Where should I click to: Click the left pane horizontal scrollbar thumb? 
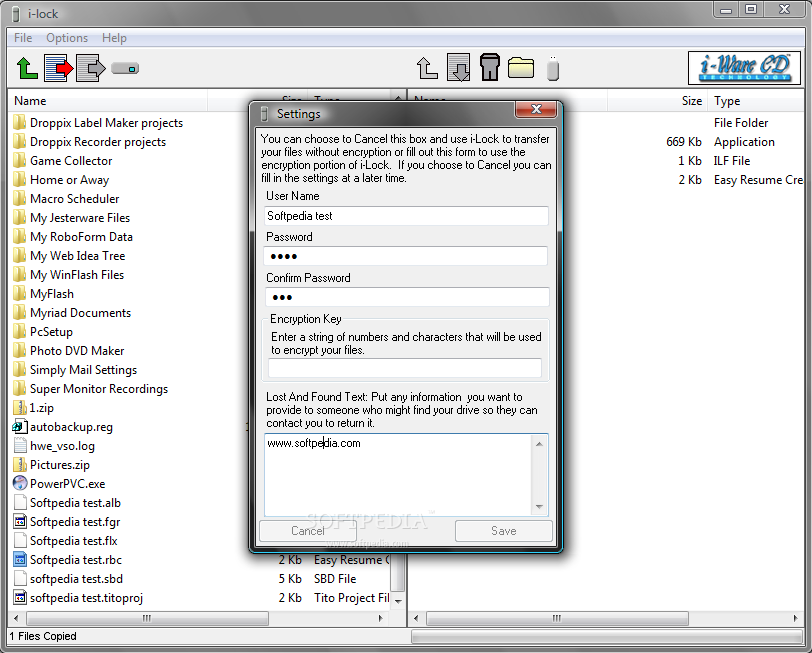coord(147,618)
